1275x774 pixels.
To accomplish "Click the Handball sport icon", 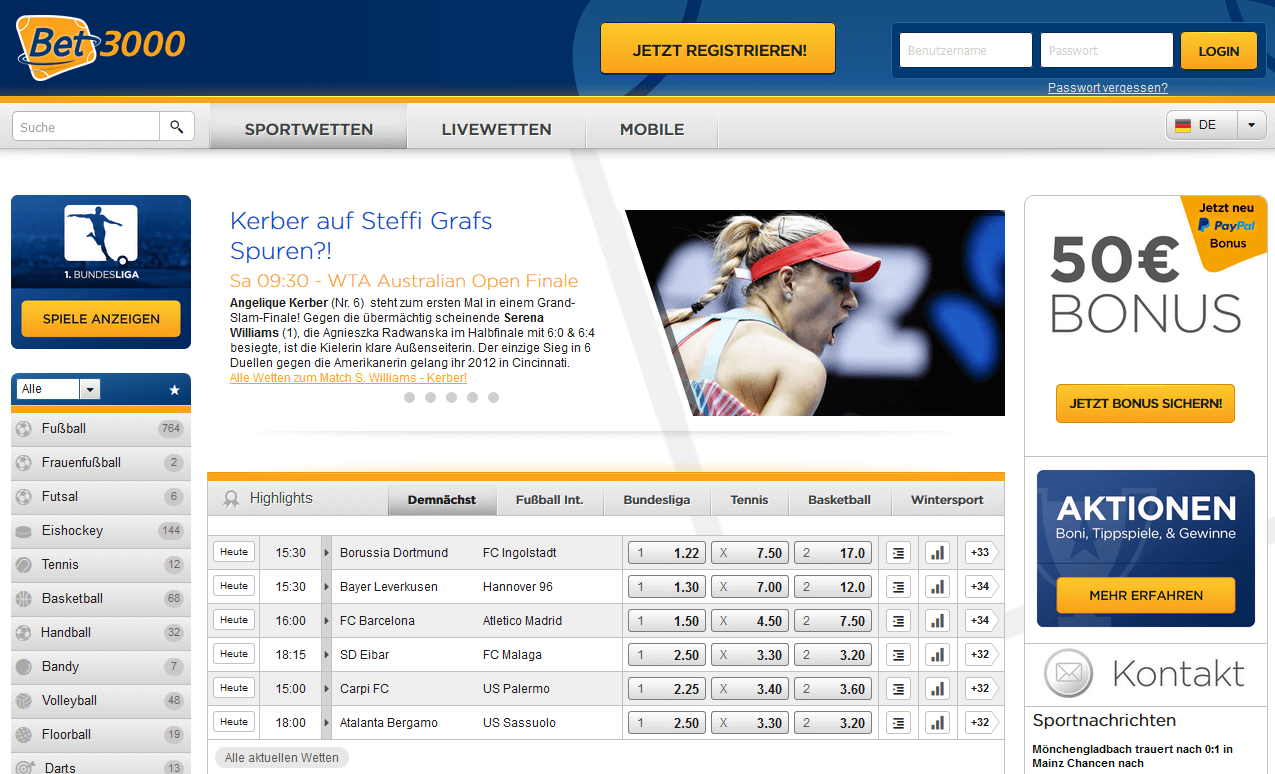I will [x=23, y=633].
